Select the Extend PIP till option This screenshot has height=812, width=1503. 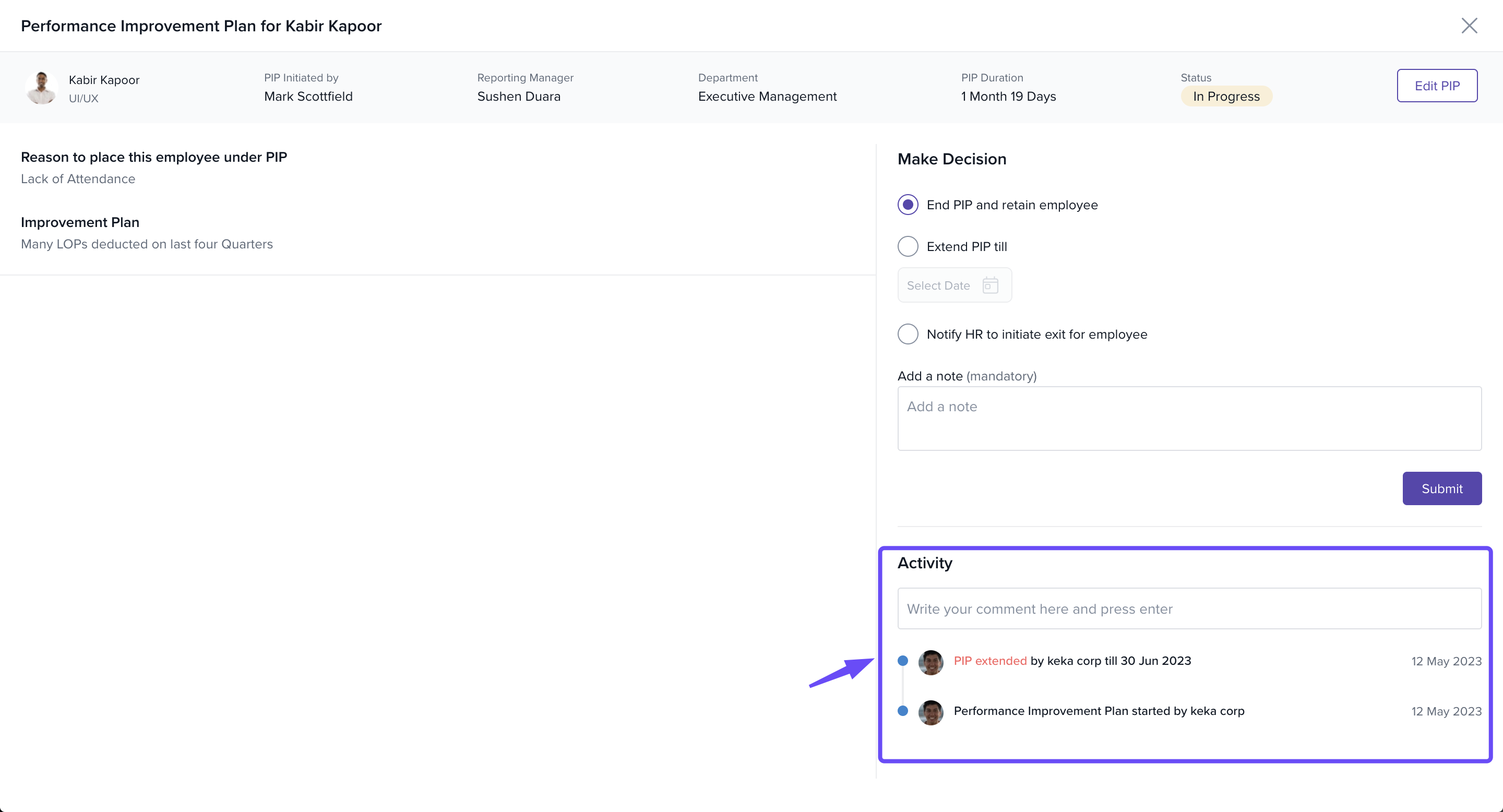pyautogui.click(x=908, y=247)
